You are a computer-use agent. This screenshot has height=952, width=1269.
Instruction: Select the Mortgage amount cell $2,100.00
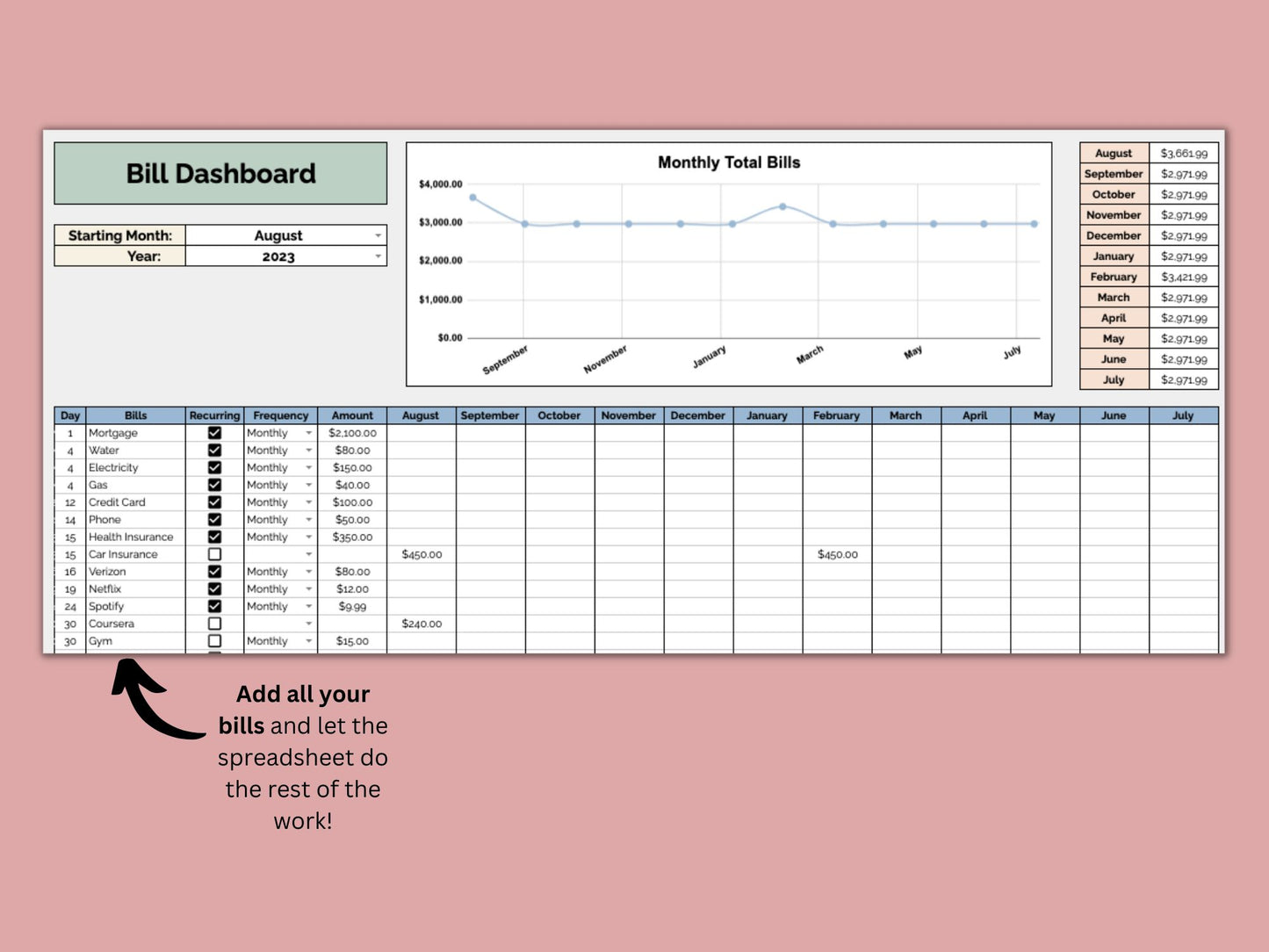pyautogui.click(x=352, y=433)
